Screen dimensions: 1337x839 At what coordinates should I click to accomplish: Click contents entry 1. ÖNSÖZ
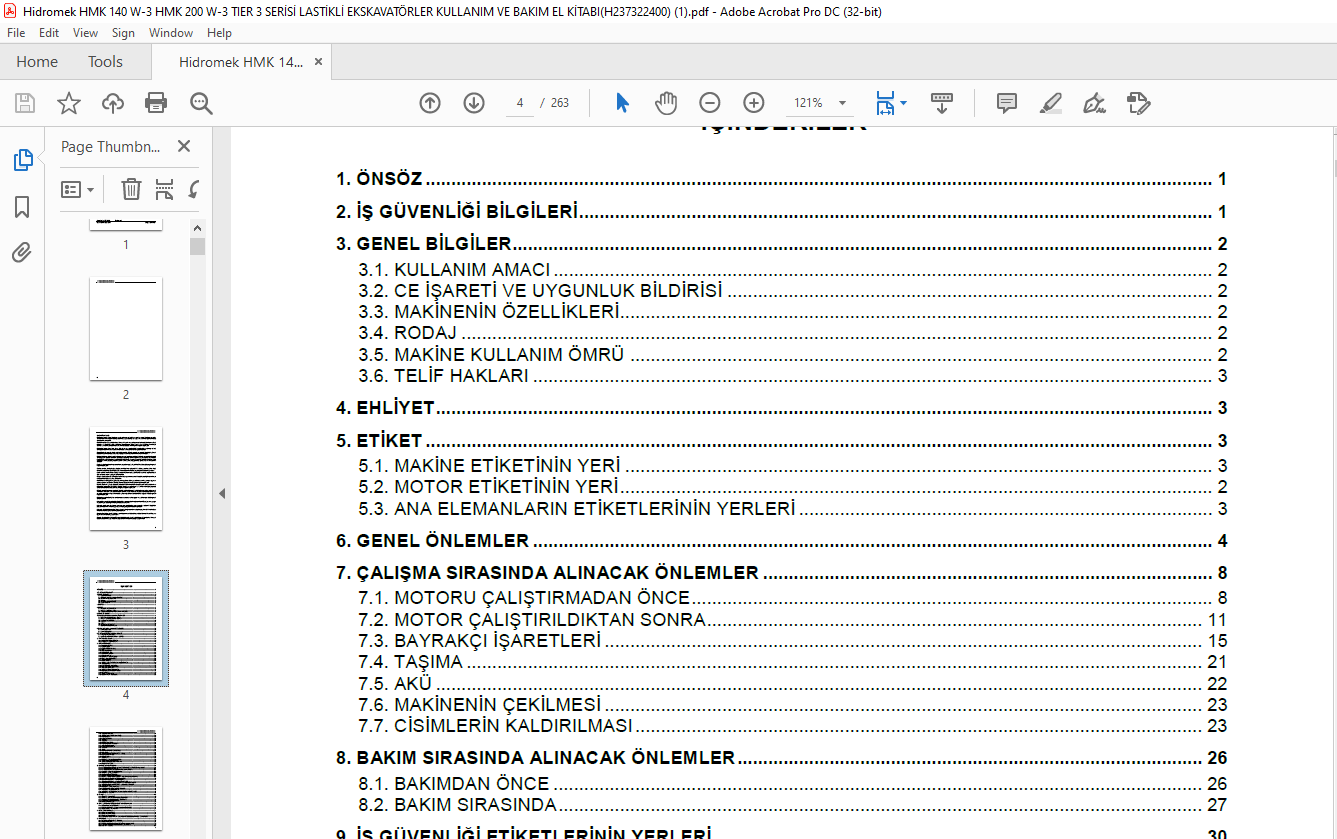[781, 180]
